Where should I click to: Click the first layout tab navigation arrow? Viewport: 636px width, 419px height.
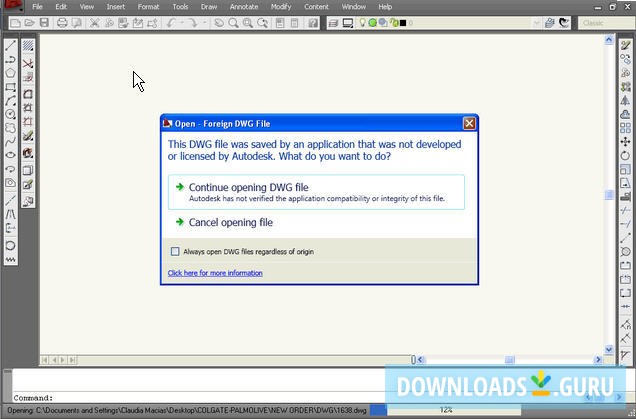tap(45, 360)
